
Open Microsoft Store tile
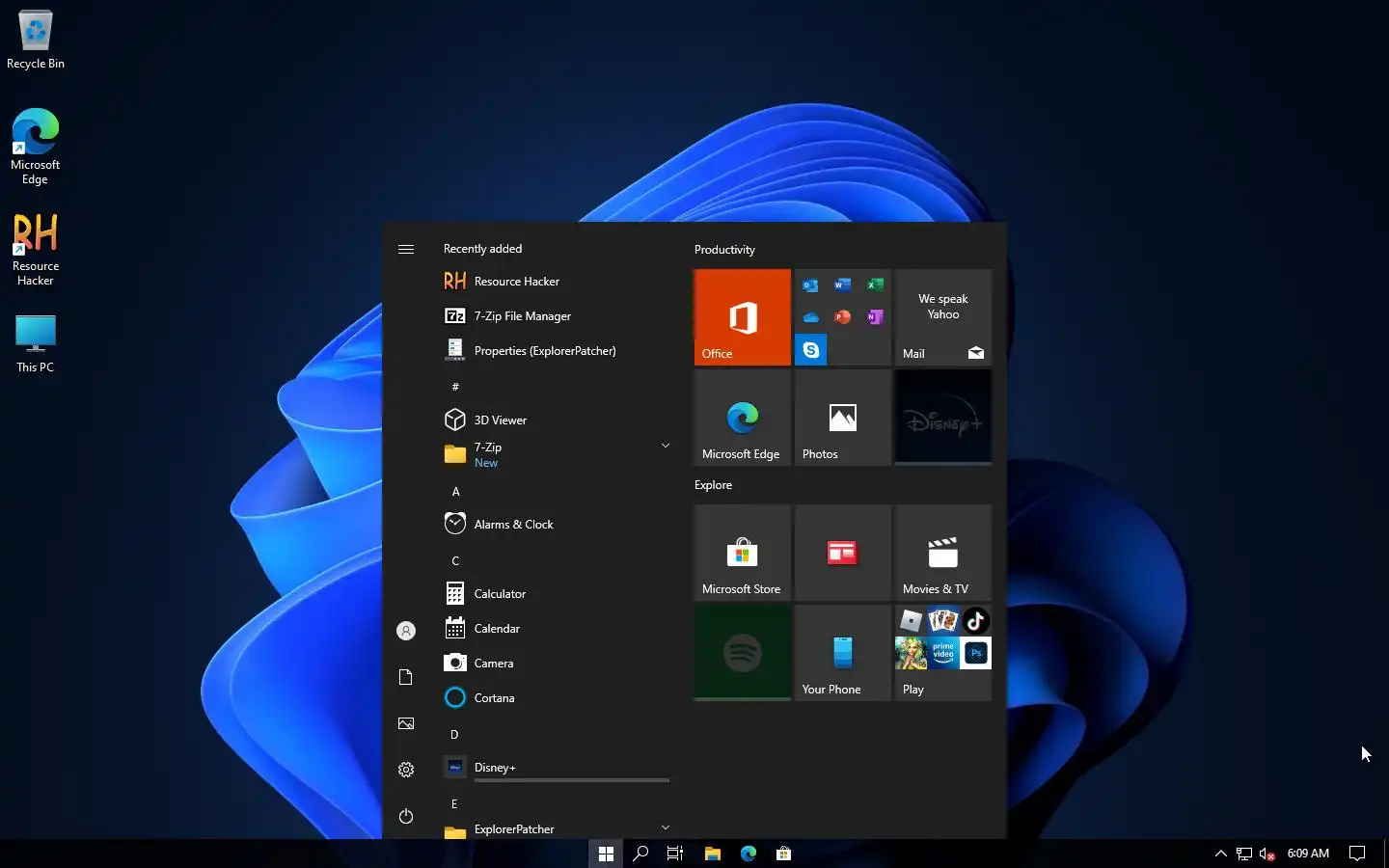click(743, 553)
